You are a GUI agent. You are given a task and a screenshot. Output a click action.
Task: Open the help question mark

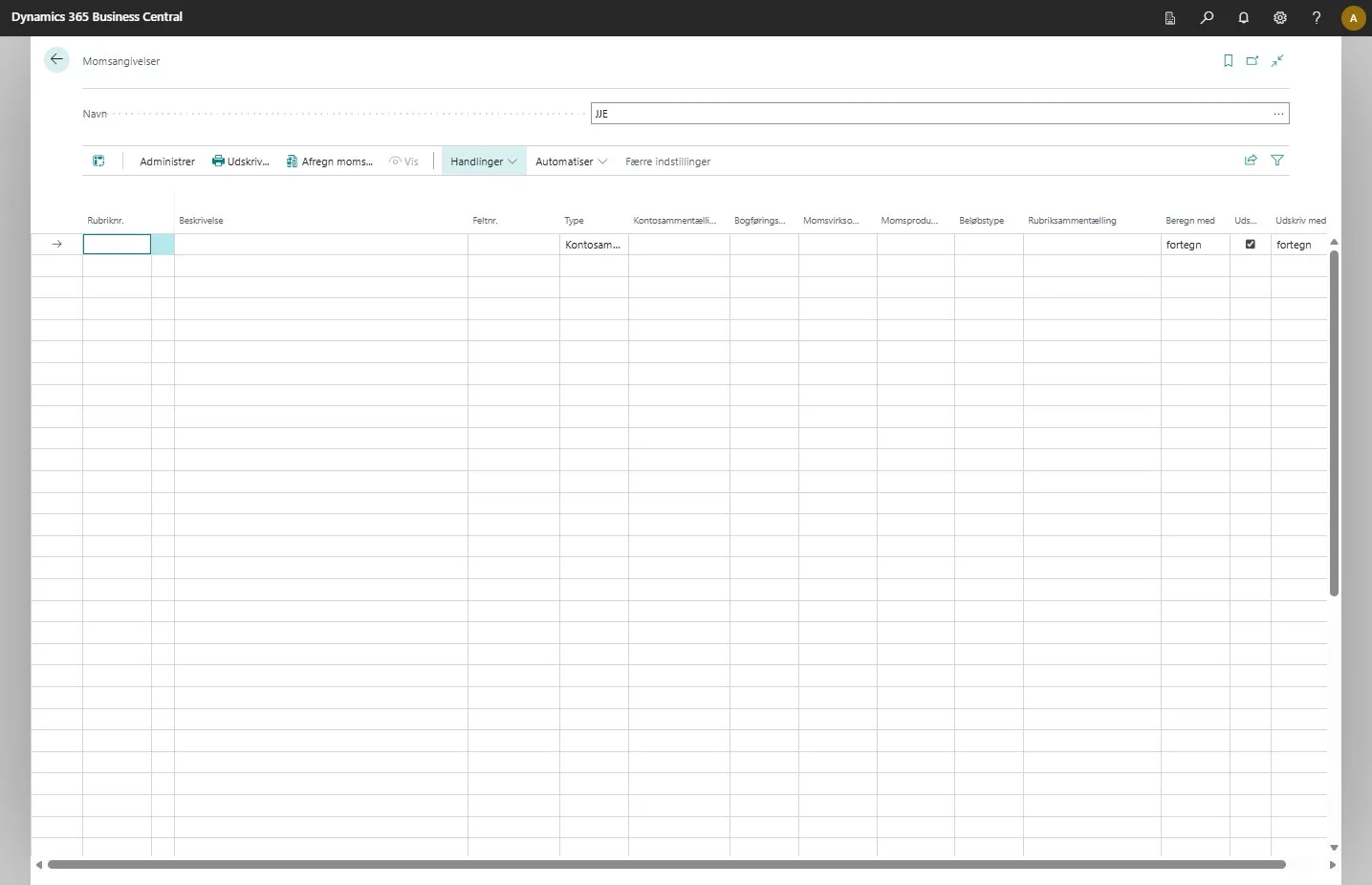tap(1317, 18)
